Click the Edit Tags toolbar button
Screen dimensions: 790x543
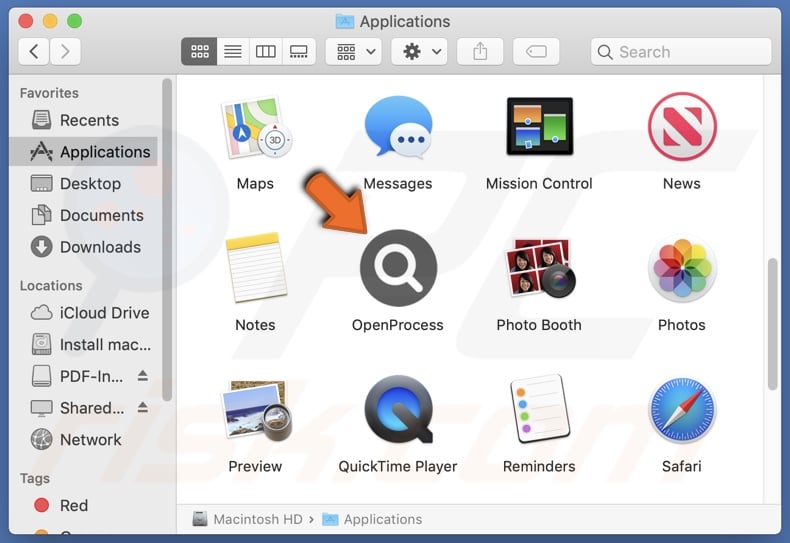[x=536, y=51]
